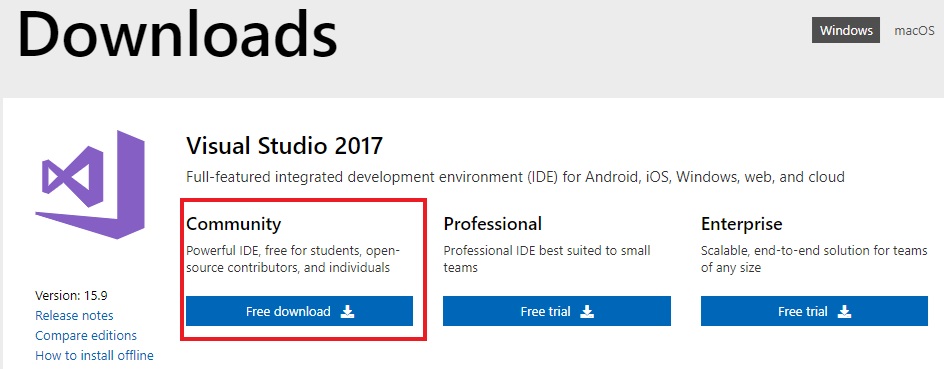Screen dimensions: 944x369
Task: Click the Community edition description text
Action: pos(293,258)
